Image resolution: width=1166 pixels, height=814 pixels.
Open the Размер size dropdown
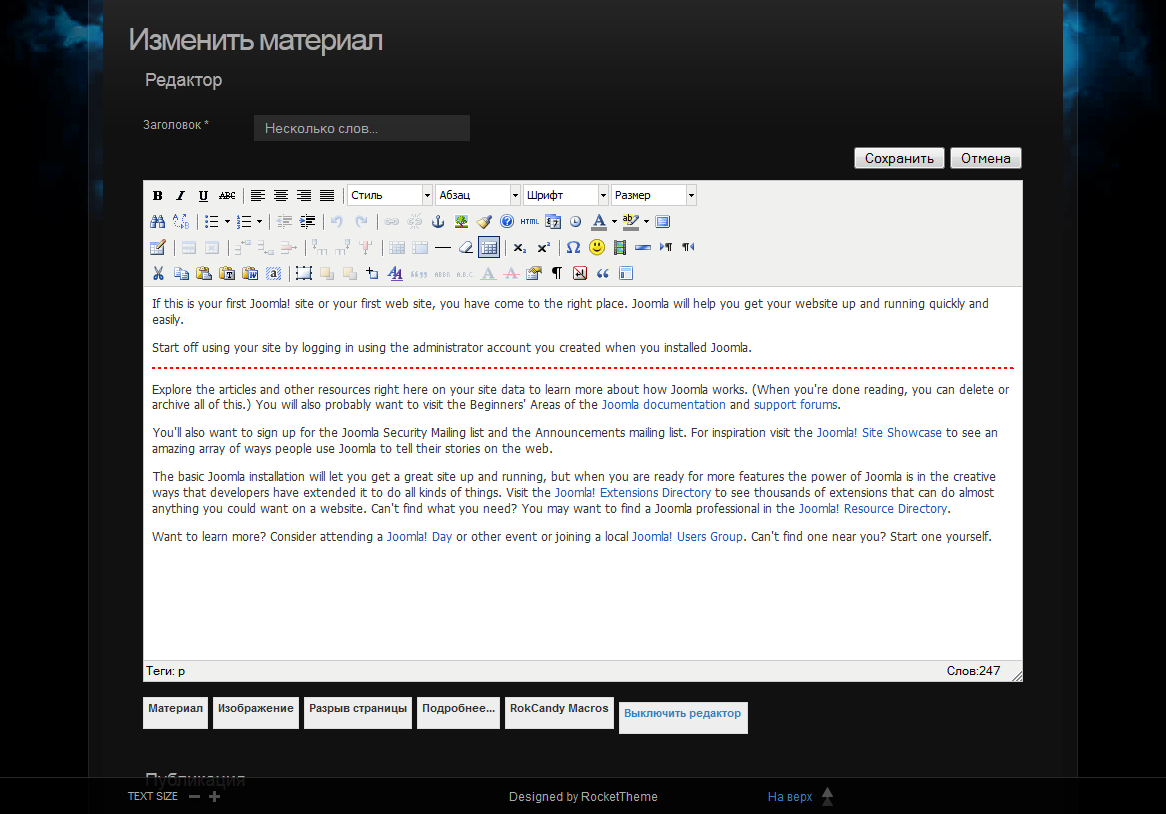pos(653,195)
